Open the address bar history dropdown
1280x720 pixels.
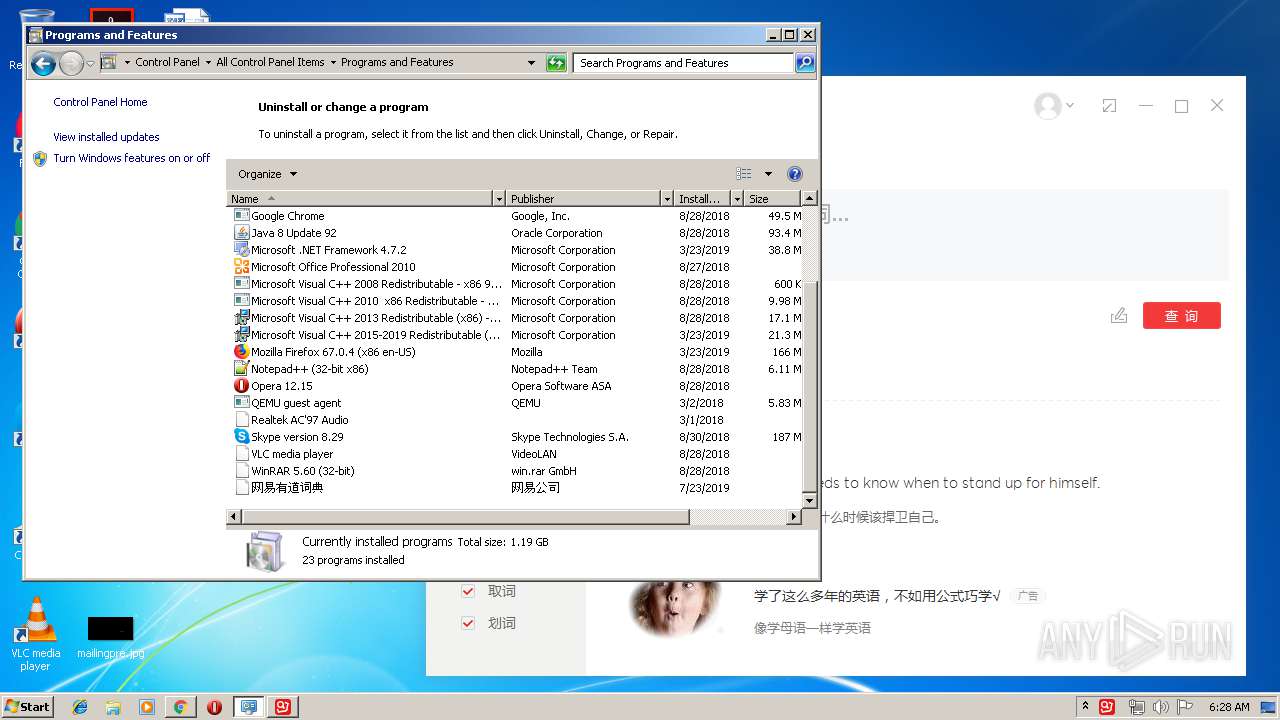[531, 63]
